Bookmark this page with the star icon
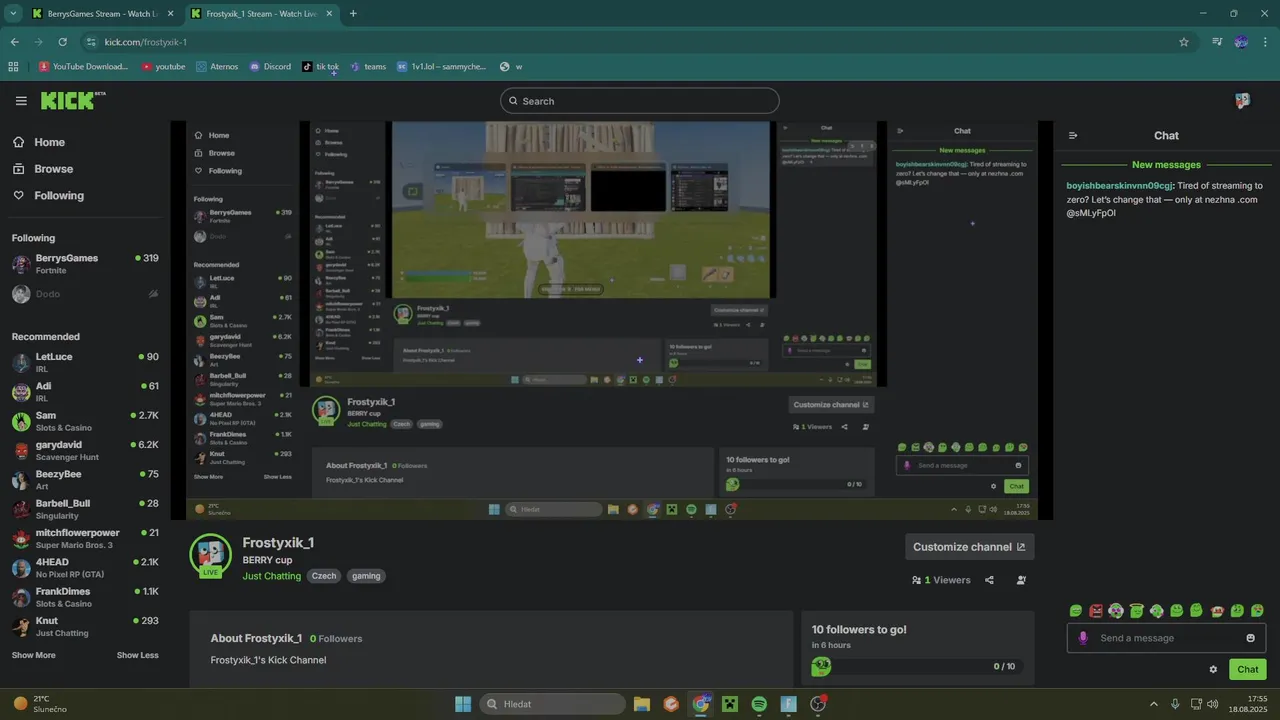The height and width of the screenshot is (720, 1280). (1184, 42)
